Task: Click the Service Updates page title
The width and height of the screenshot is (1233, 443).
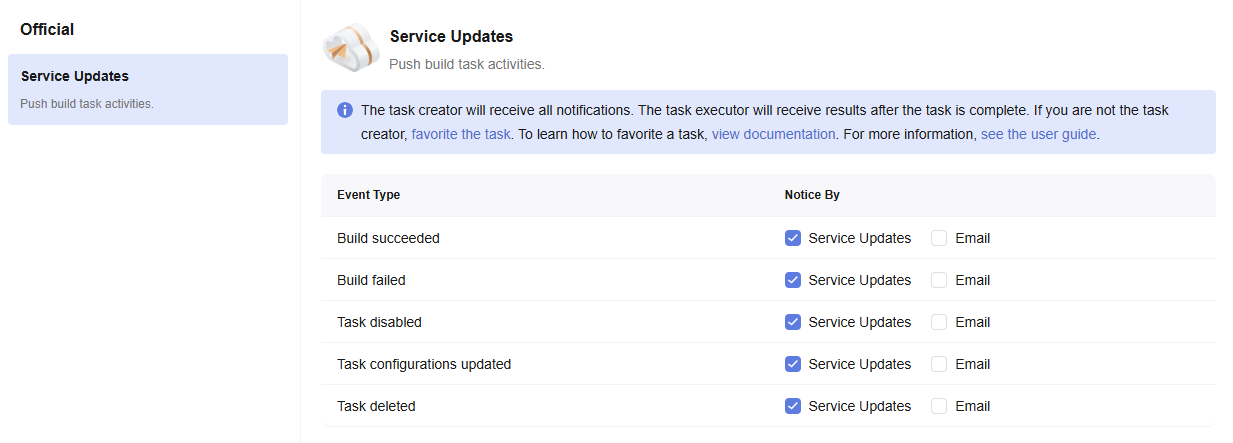Action: pyautogui.click(x=451, y=37)
